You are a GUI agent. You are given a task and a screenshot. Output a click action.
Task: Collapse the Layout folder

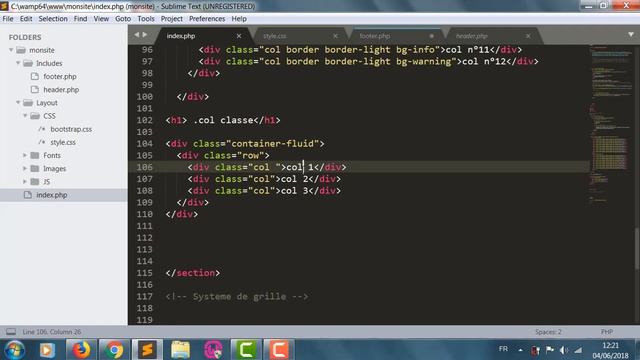tap(18, 102)
